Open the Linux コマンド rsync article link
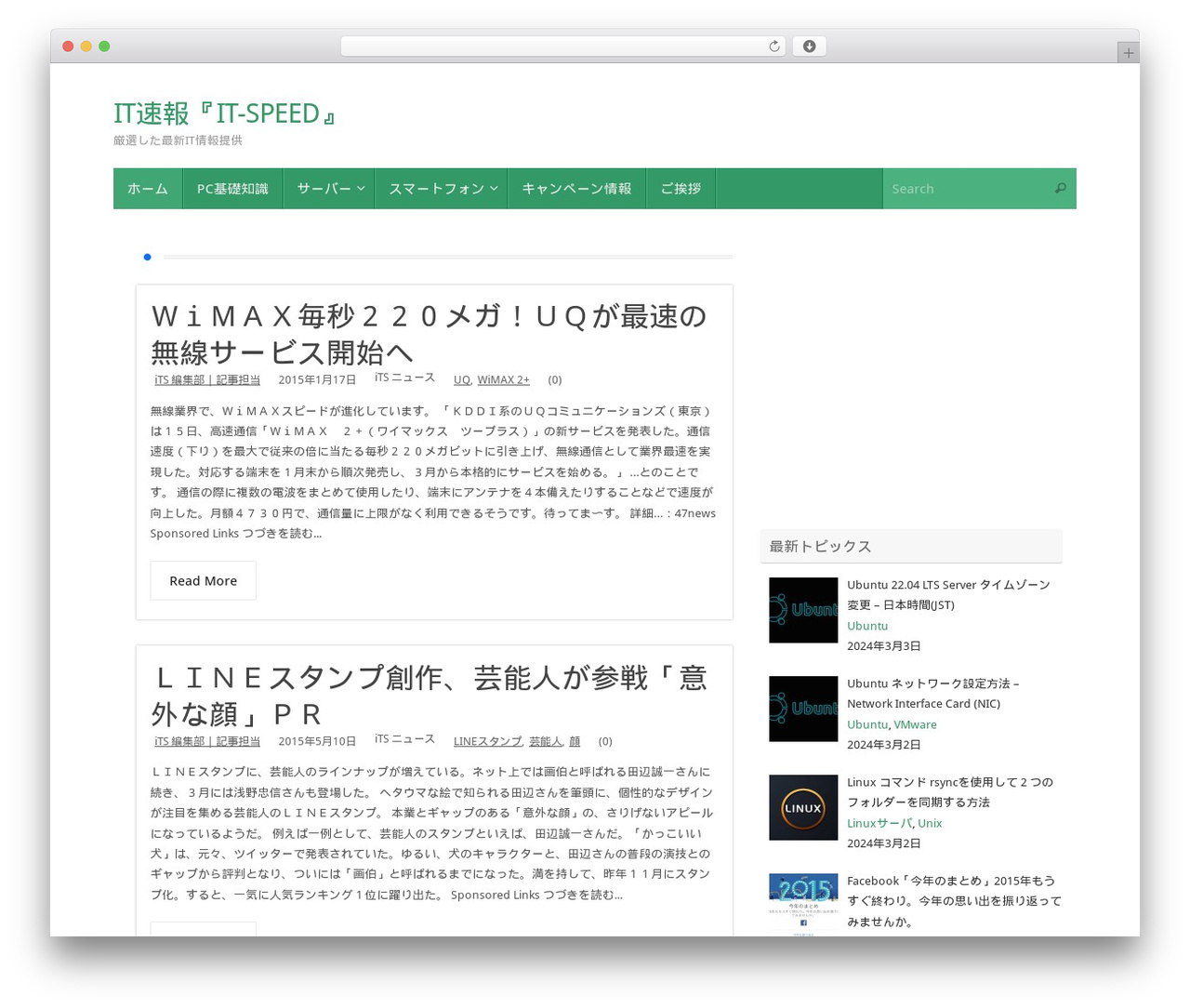 pyautogui.click(x=950, y=792)
